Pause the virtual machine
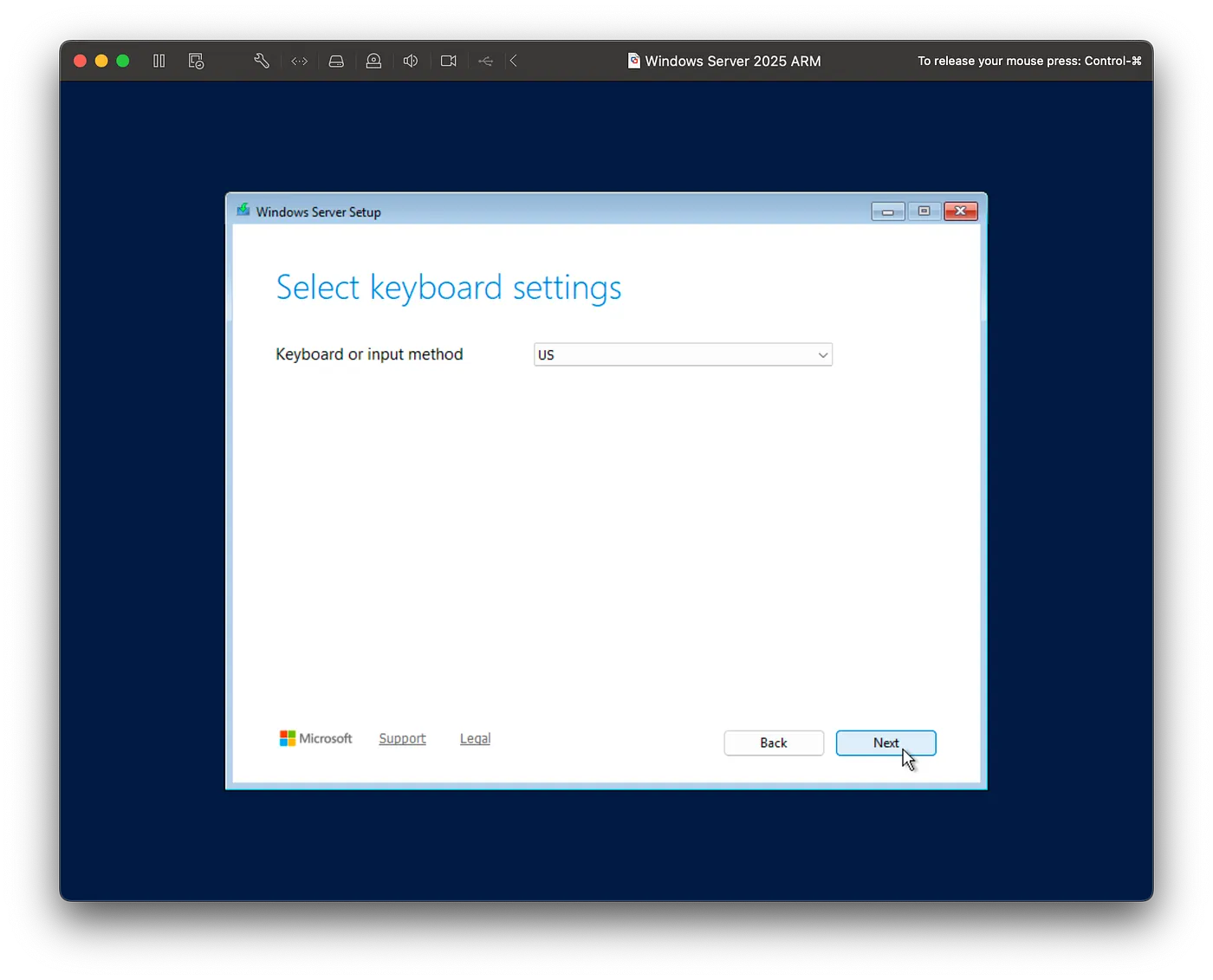Viewport: 1213px width, 980px height. (159, 61)
